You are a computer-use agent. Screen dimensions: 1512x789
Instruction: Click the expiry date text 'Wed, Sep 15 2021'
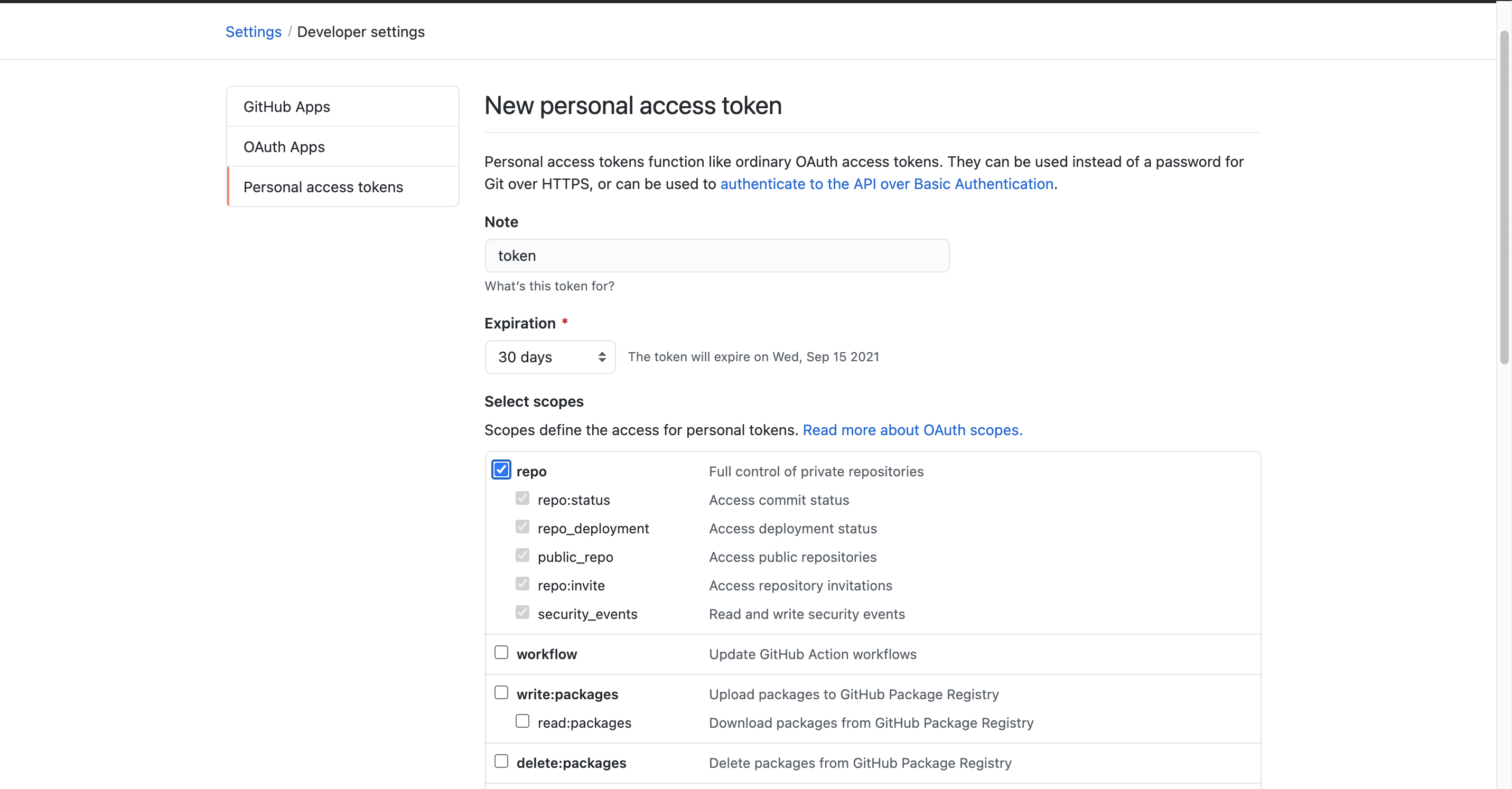(825, 356)
